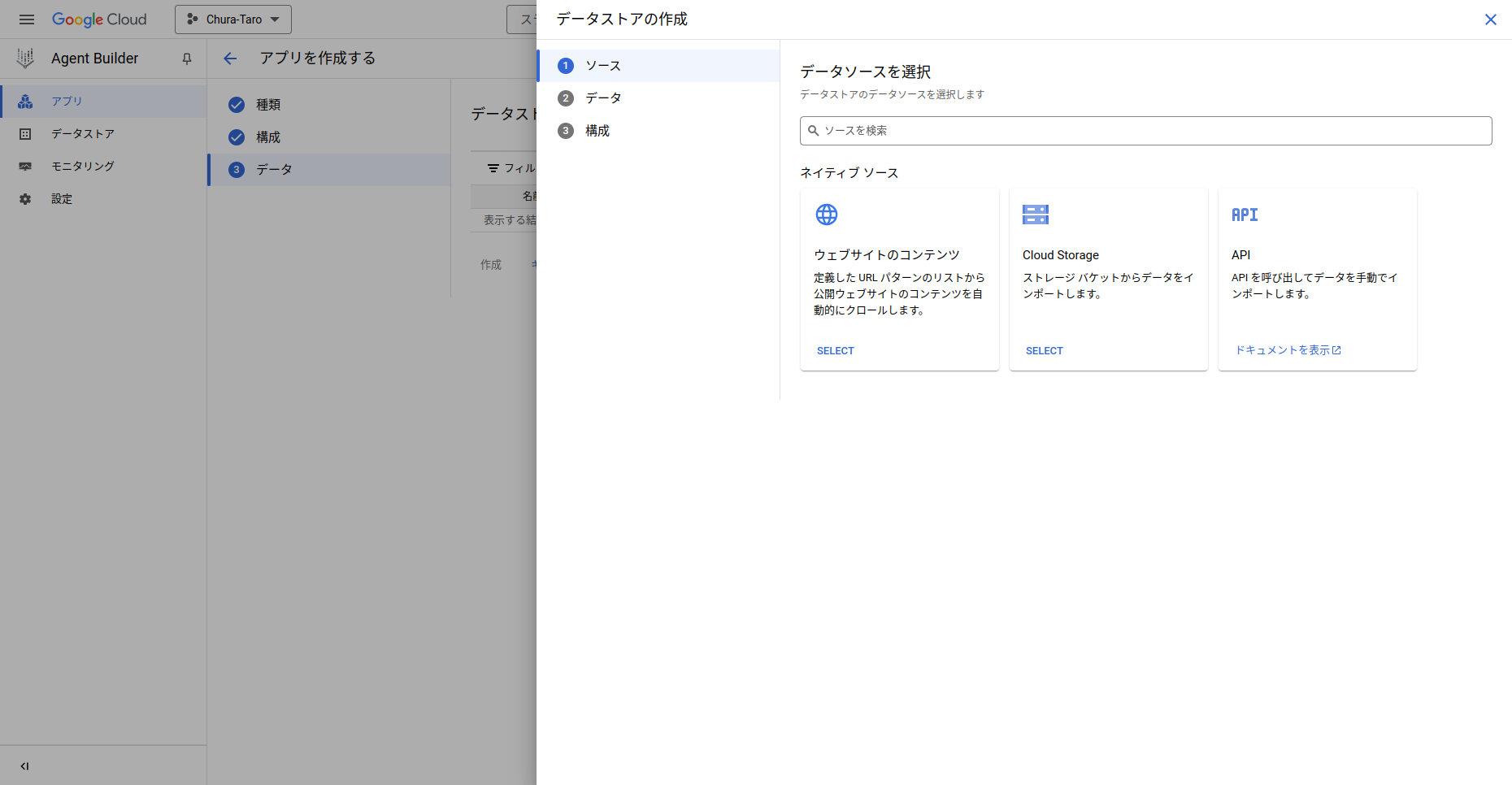
Task: Pin the Agent Builder sidebar
Action: (187, 59)
